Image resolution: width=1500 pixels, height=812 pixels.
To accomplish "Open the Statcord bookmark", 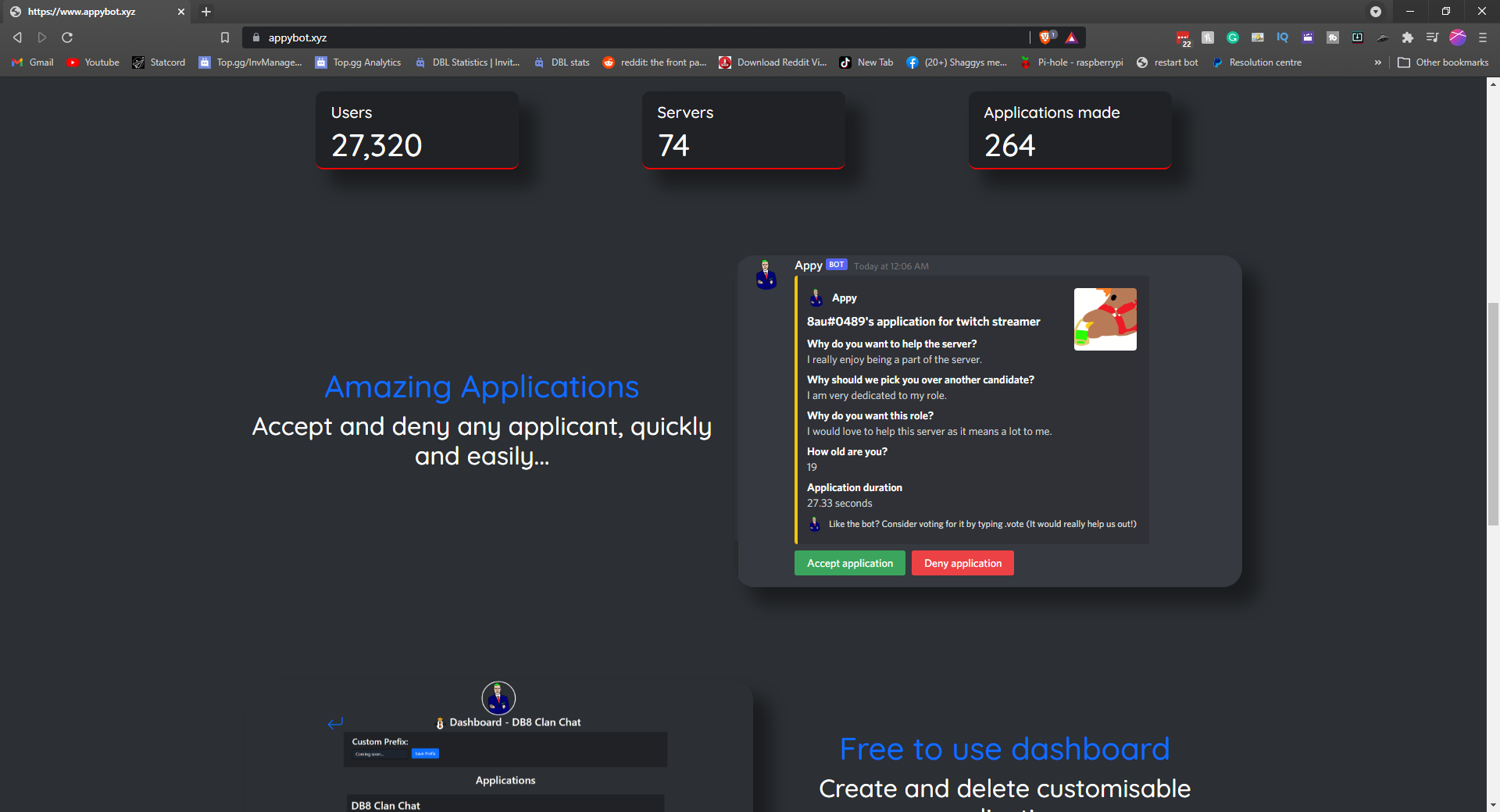I will tap(159, 62).
